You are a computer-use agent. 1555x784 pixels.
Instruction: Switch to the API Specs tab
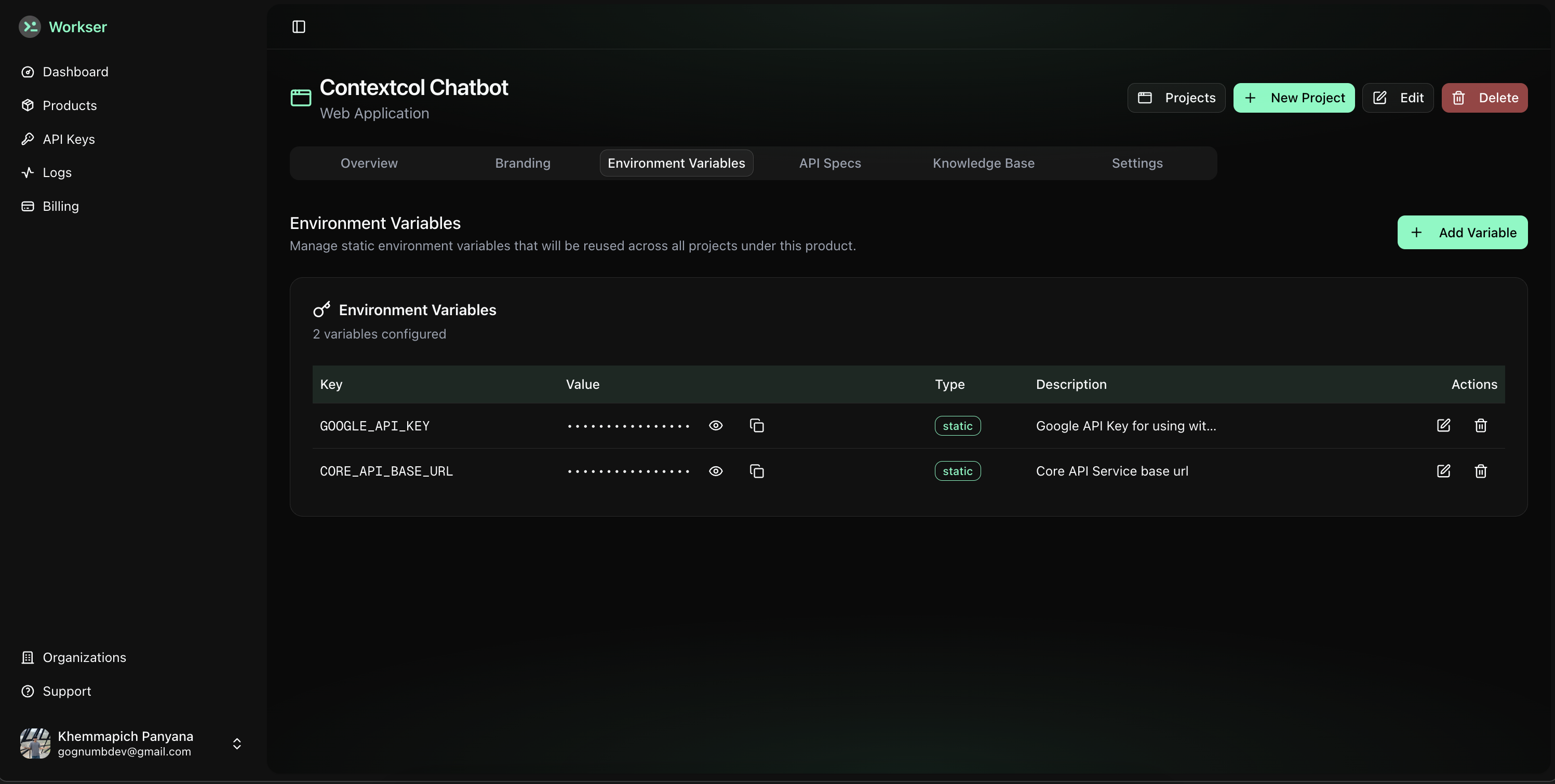(829, 163)
